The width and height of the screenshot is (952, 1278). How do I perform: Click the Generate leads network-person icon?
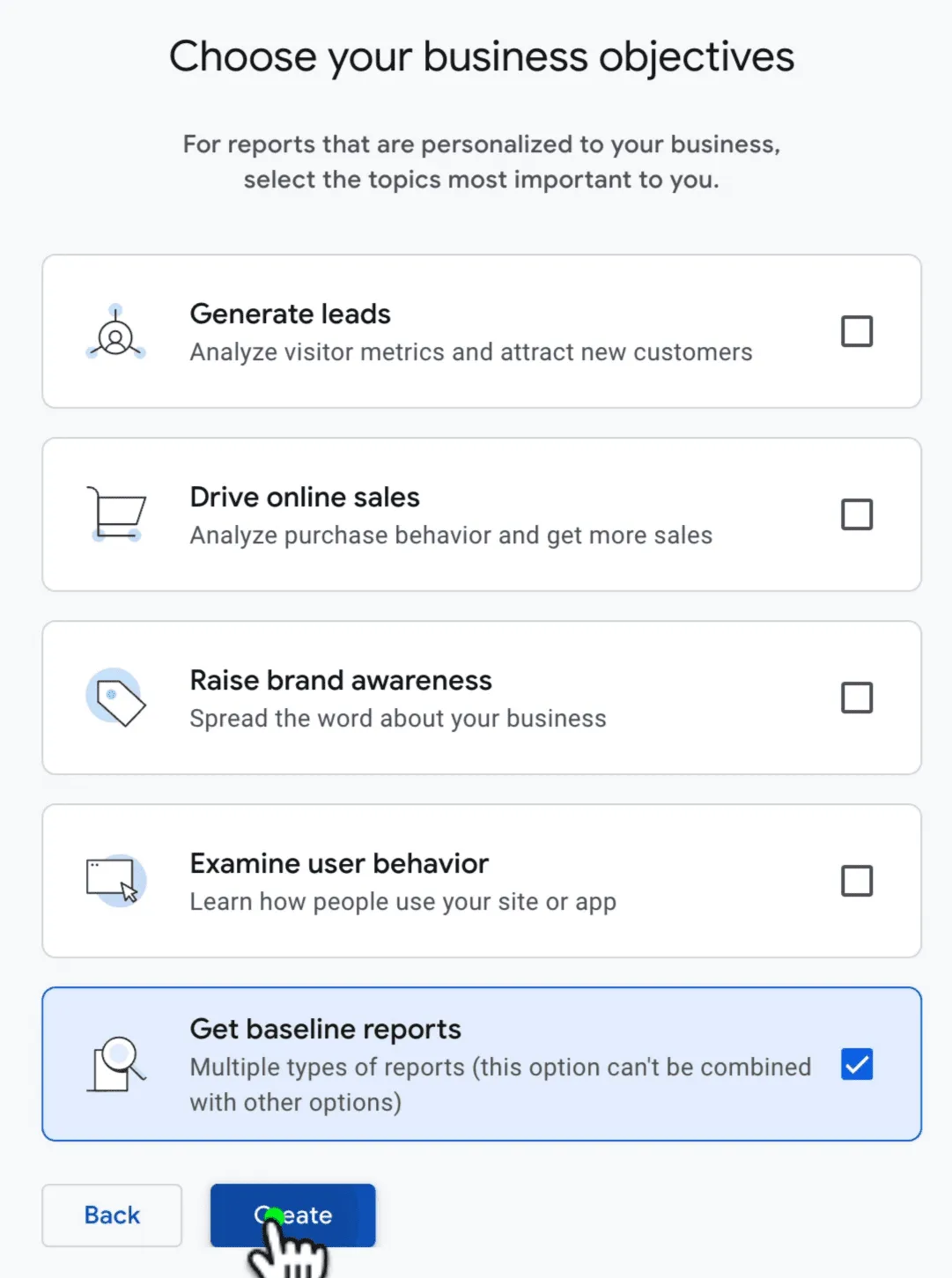pos(115,333)
